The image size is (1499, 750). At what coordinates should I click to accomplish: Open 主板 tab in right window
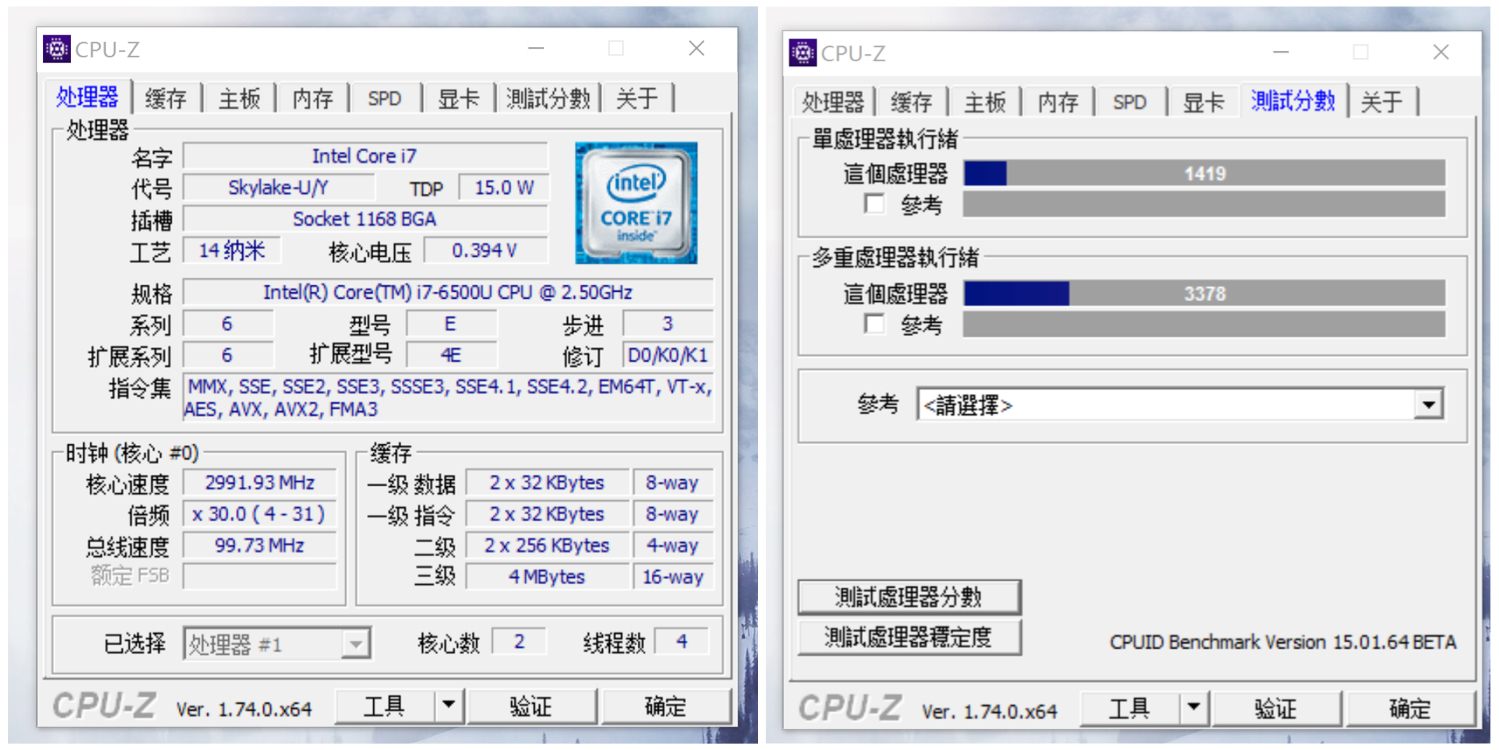[985, 102]
